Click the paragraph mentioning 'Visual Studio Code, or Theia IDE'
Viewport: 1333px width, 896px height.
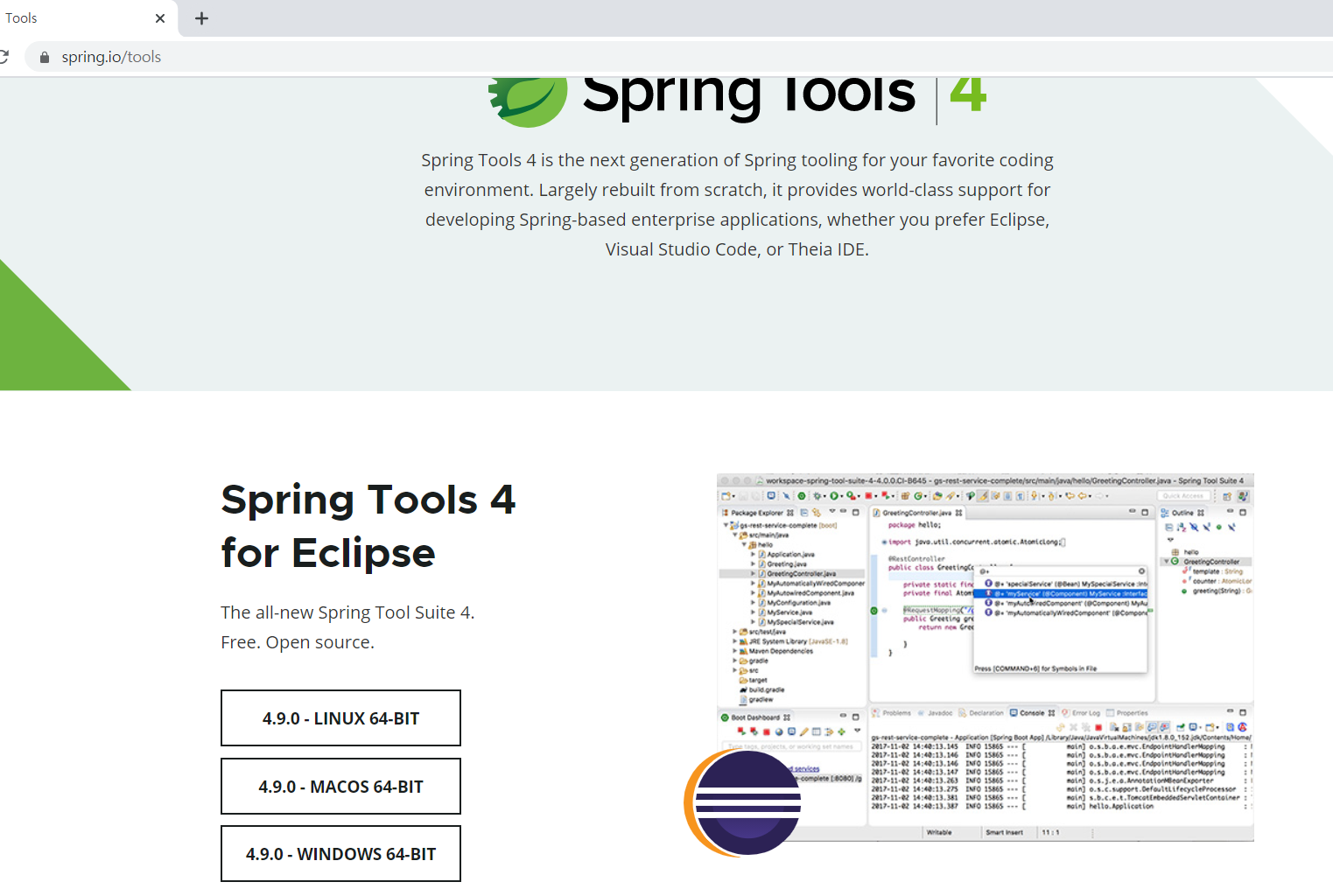737,205
